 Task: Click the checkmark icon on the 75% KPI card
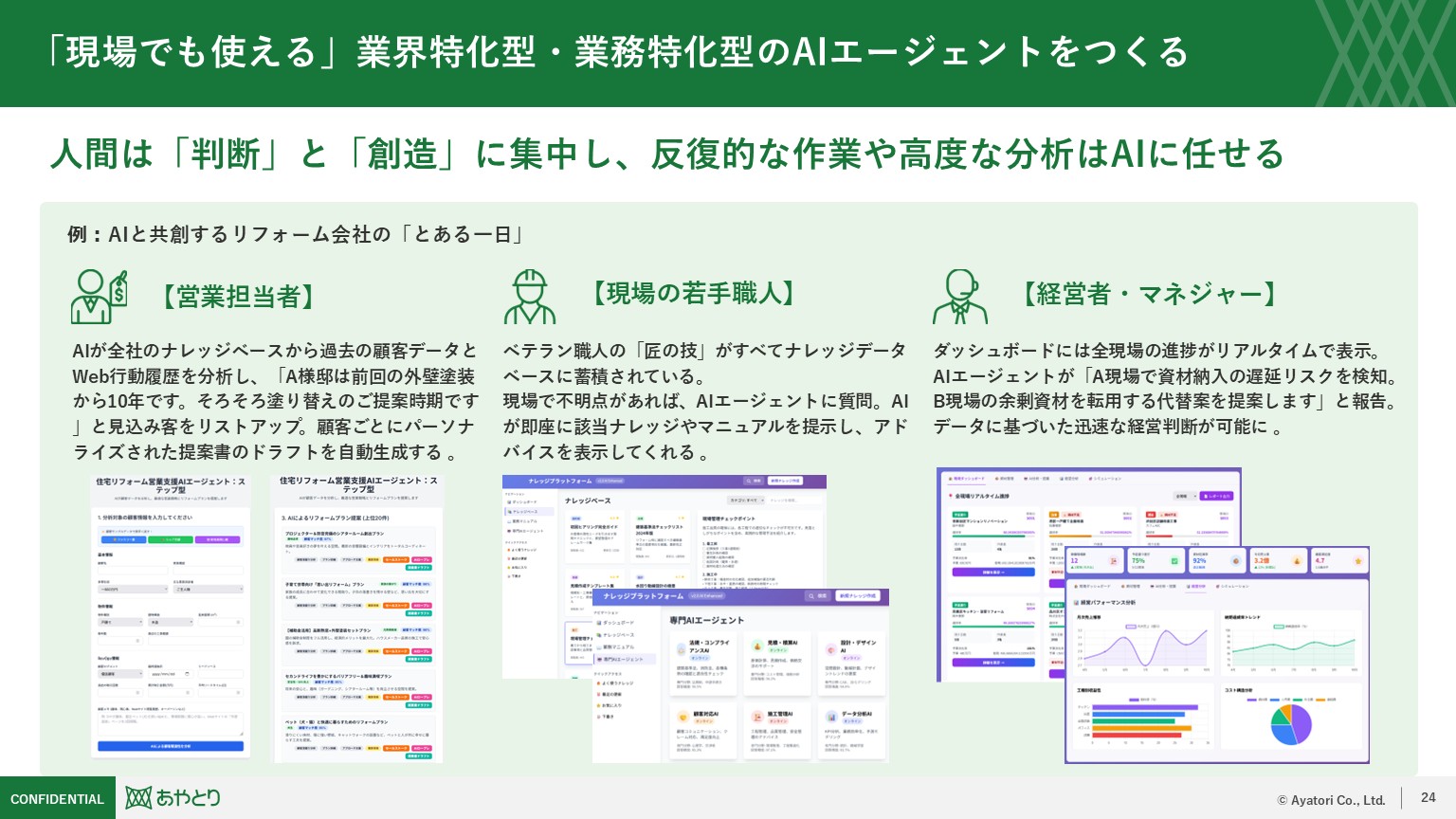coord(1174,561)
